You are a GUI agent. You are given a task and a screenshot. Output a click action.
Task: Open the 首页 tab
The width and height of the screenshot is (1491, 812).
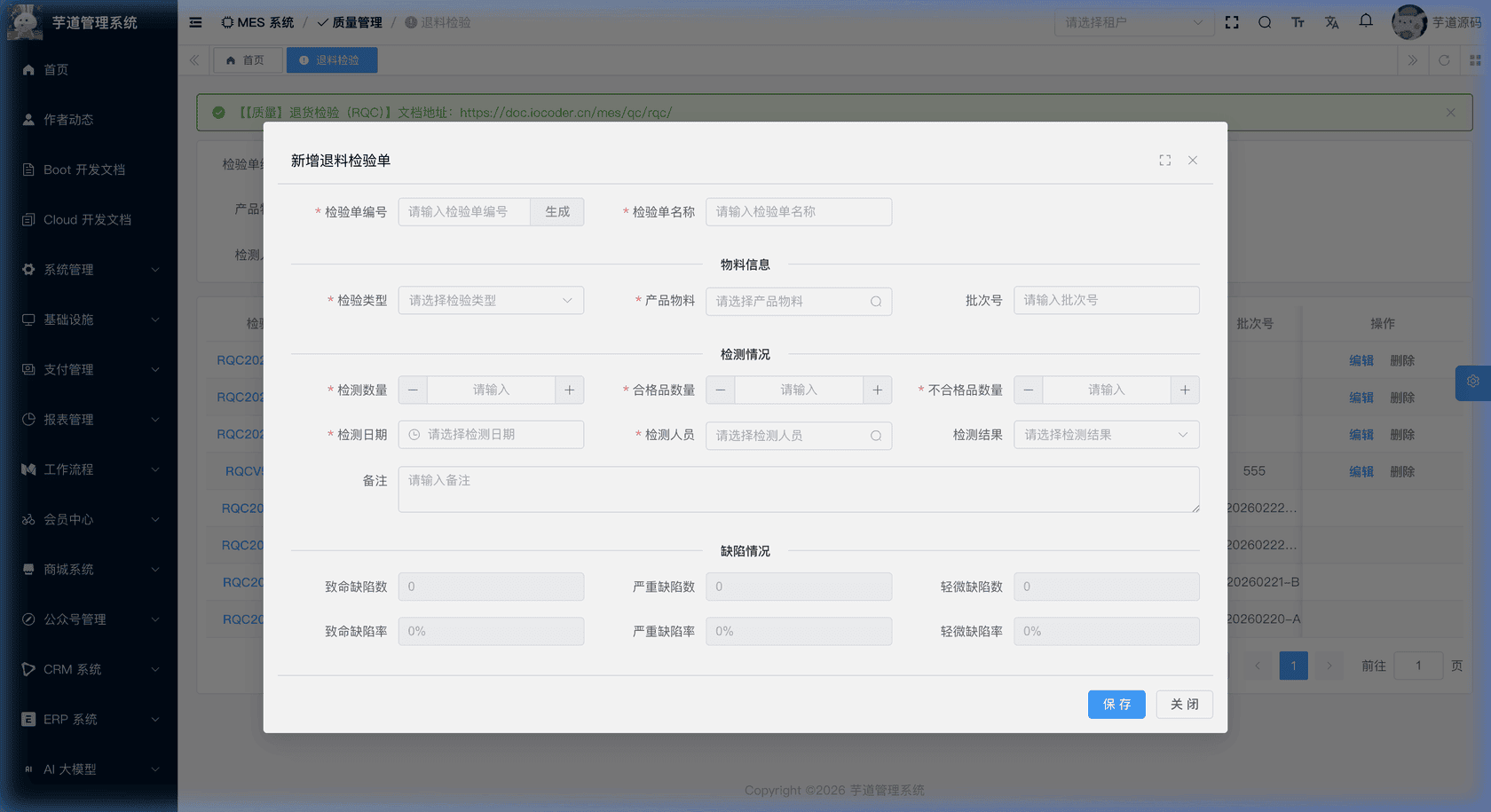coord(246,60)
